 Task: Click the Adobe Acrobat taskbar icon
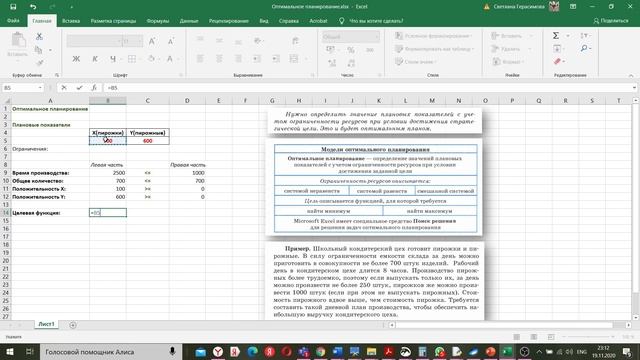(388, 351)
